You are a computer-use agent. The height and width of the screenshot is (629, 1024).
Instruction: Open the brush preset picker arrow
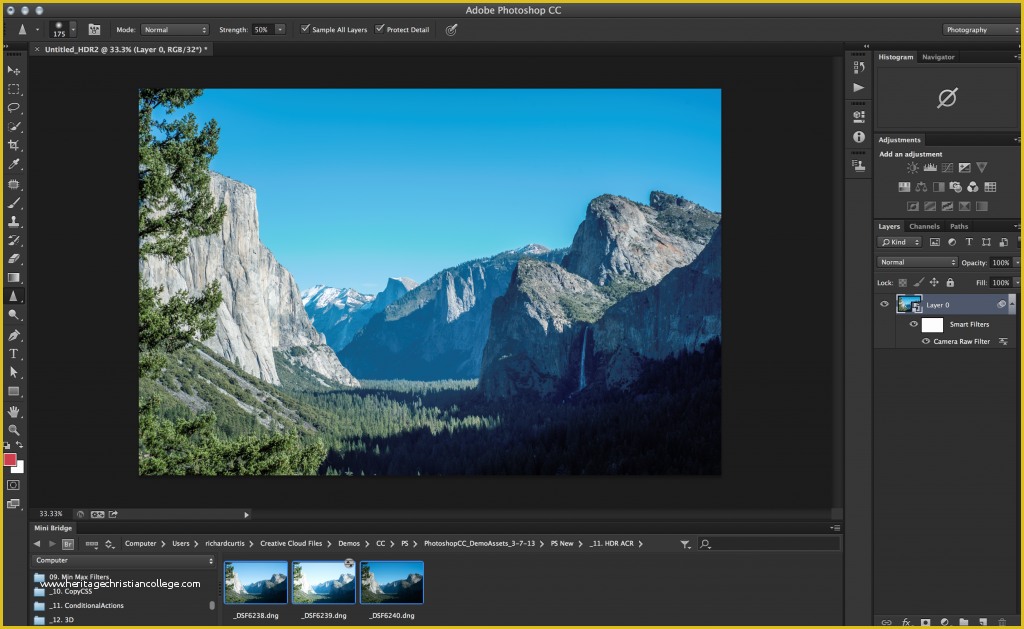(x=73, y=29)
